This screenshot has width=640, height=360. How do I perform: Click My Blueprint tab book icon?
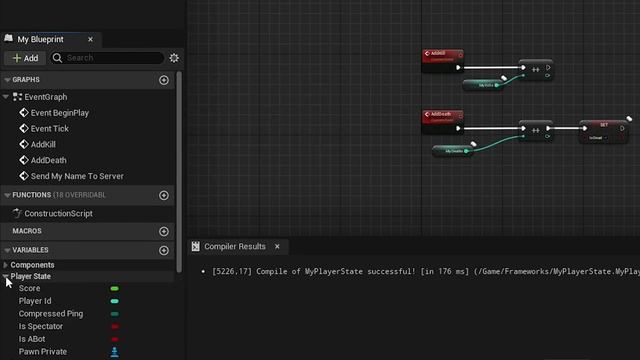[x=9, y=38]
